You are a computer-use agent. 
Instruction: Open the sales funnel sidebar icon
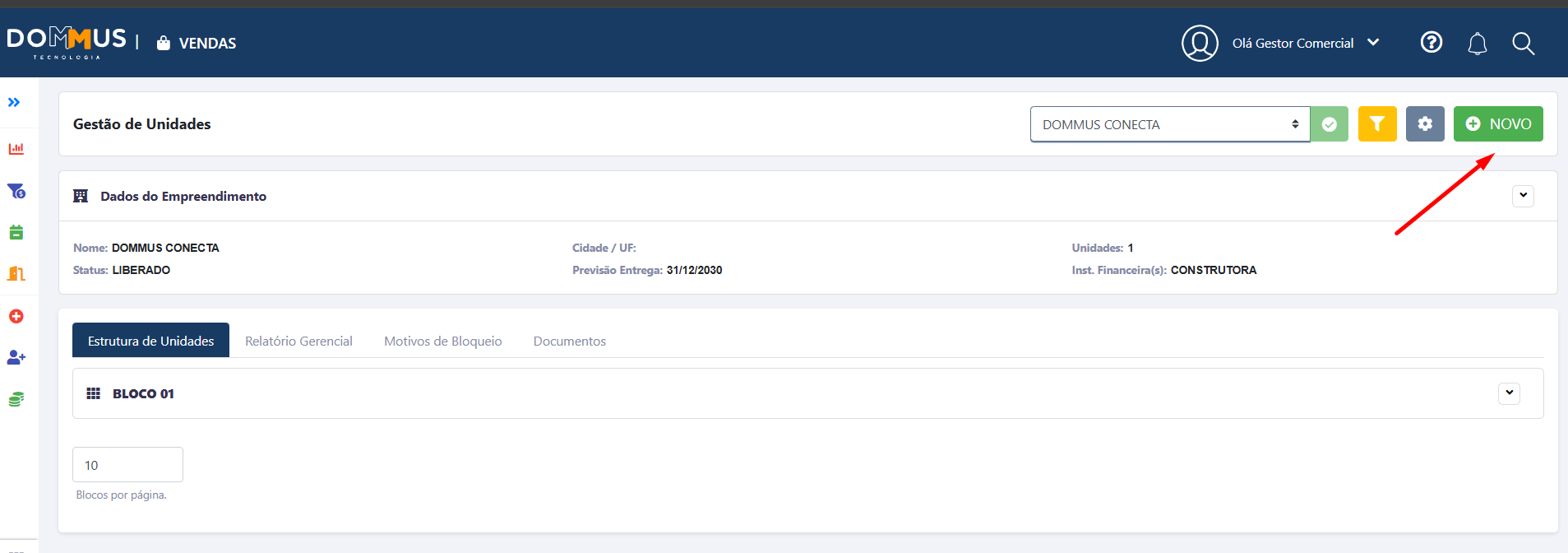tap(16, 191)
